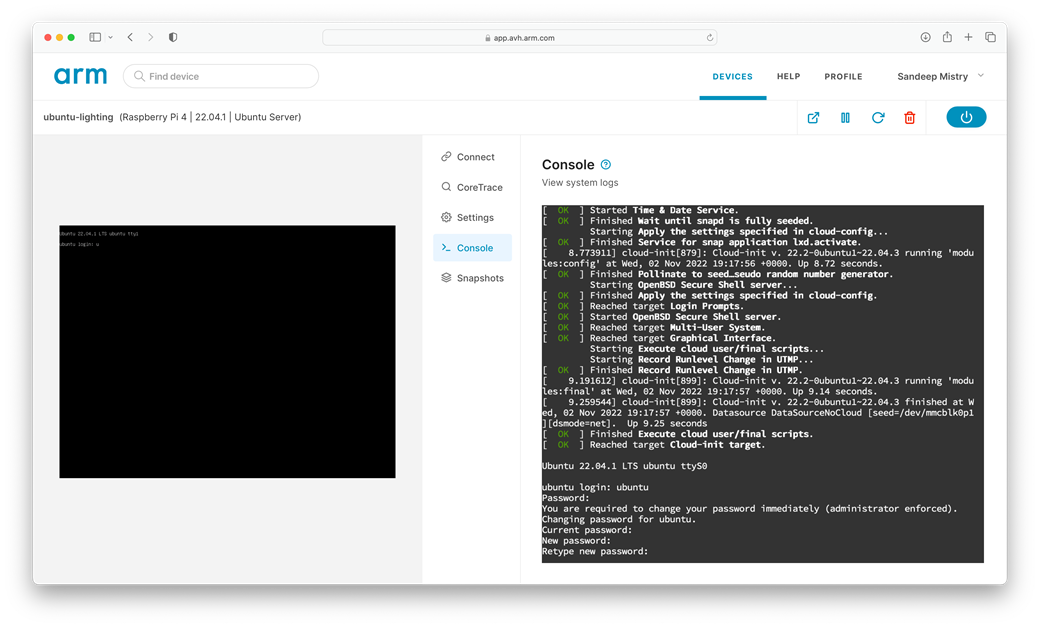Toggle the Safari sidebar icon
The height and width of the screenshot is (627, 1039).
pyautogui.click(x=95, y=37)
